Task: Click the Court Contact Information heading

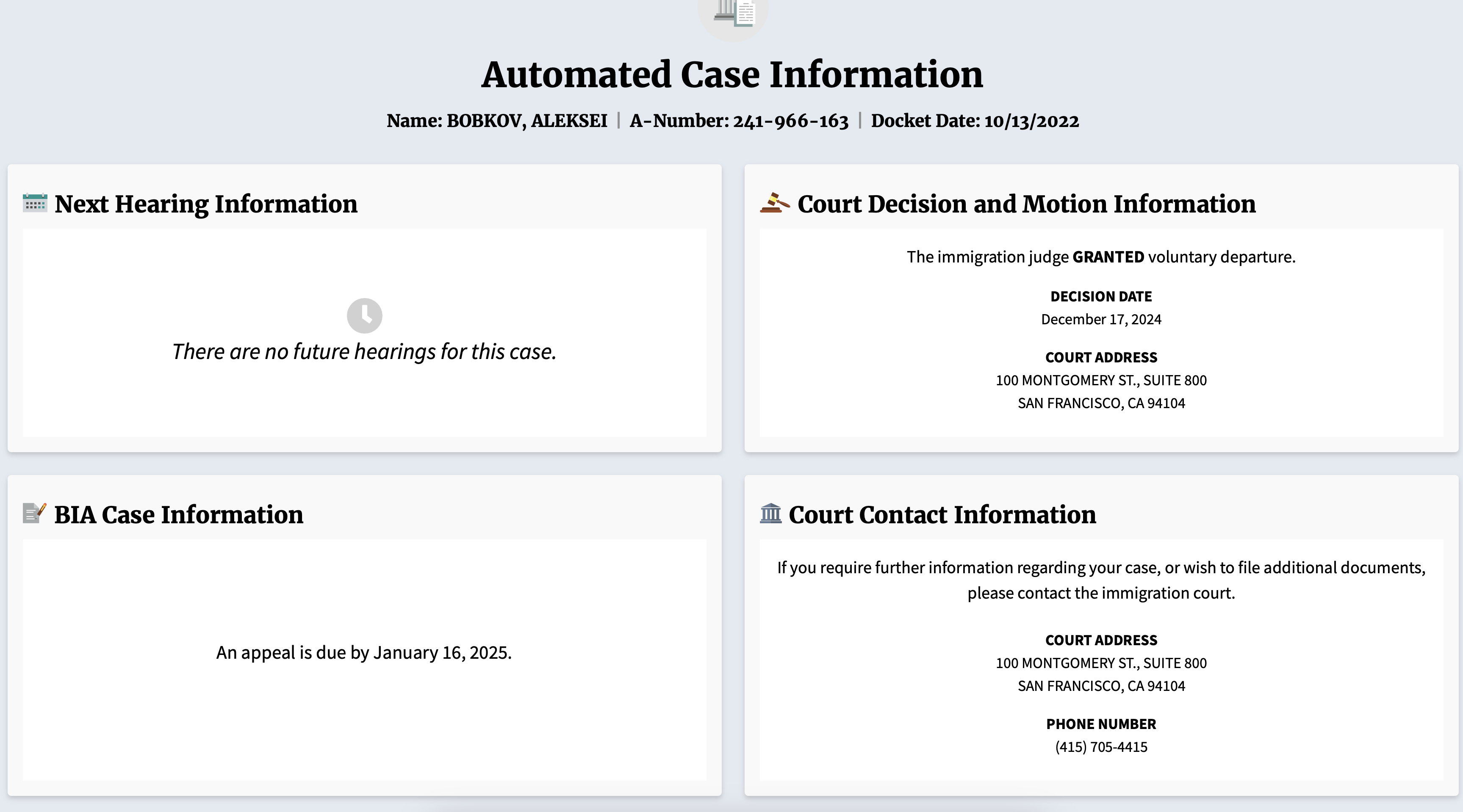Action: (x=942, y=514)
